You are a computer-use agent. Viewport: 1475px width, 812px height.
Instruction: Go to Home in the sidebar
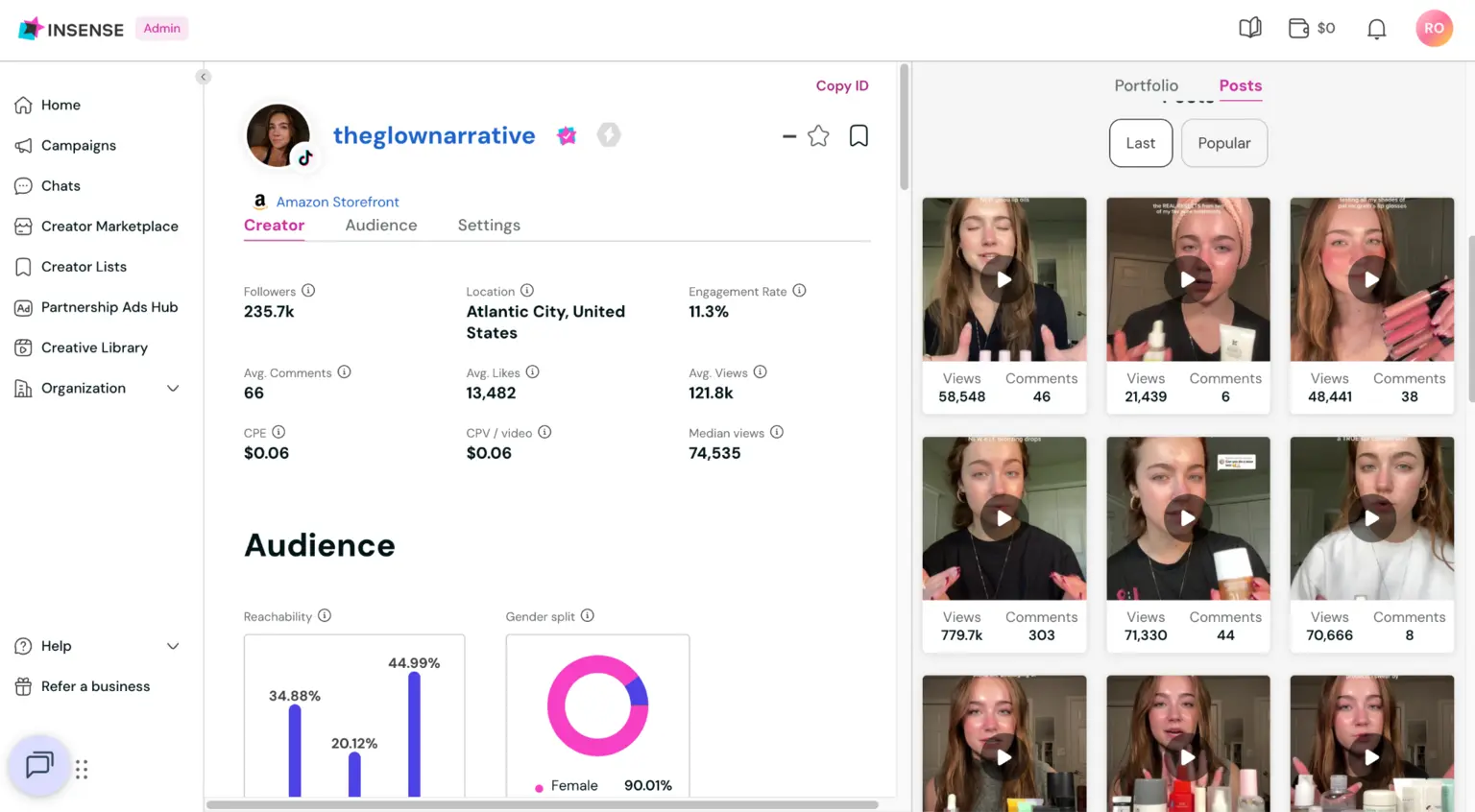pyautogui.click(x=60, y=105)
